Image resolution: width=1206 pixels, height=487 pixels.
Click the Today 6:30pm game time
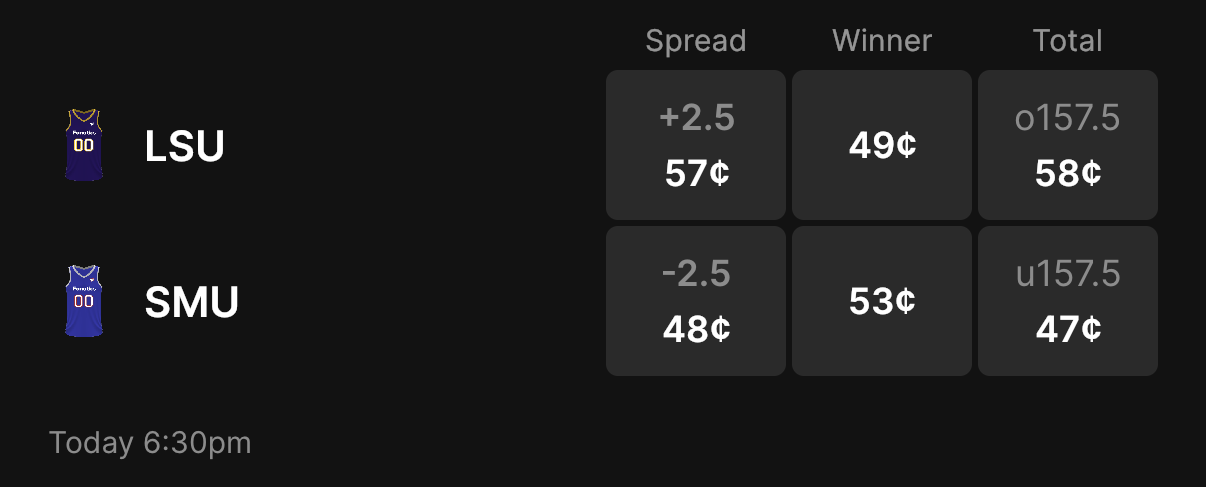(x=150, y=442)
